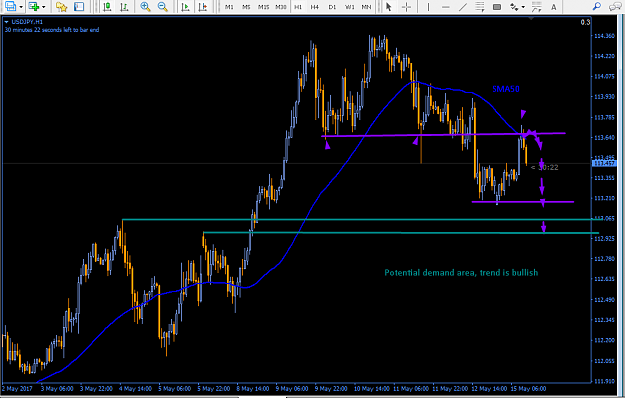Image resolution: width=625 pixels, height=398 pixels.
Task: Expand the profiles dropdown arrow
Action: (21, 7)
